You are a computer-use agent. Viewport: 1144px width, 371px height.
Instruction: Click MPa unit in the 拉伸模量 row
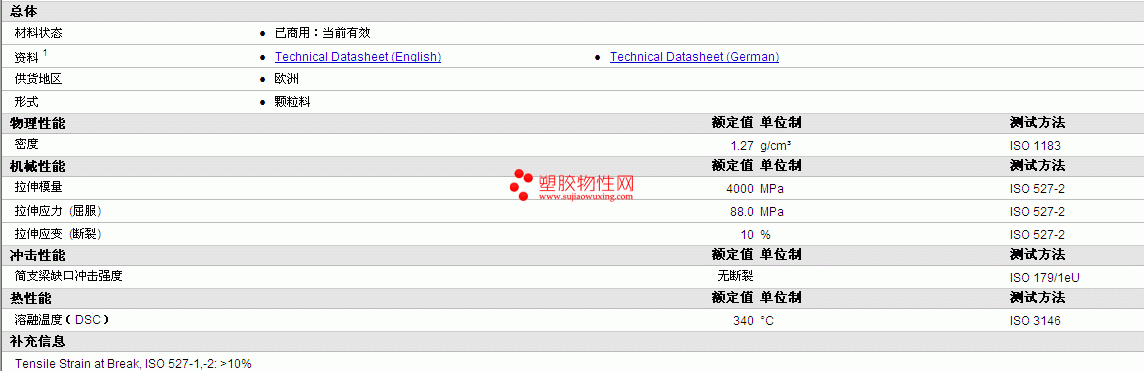pyautogui.click(x=772, y=189)
